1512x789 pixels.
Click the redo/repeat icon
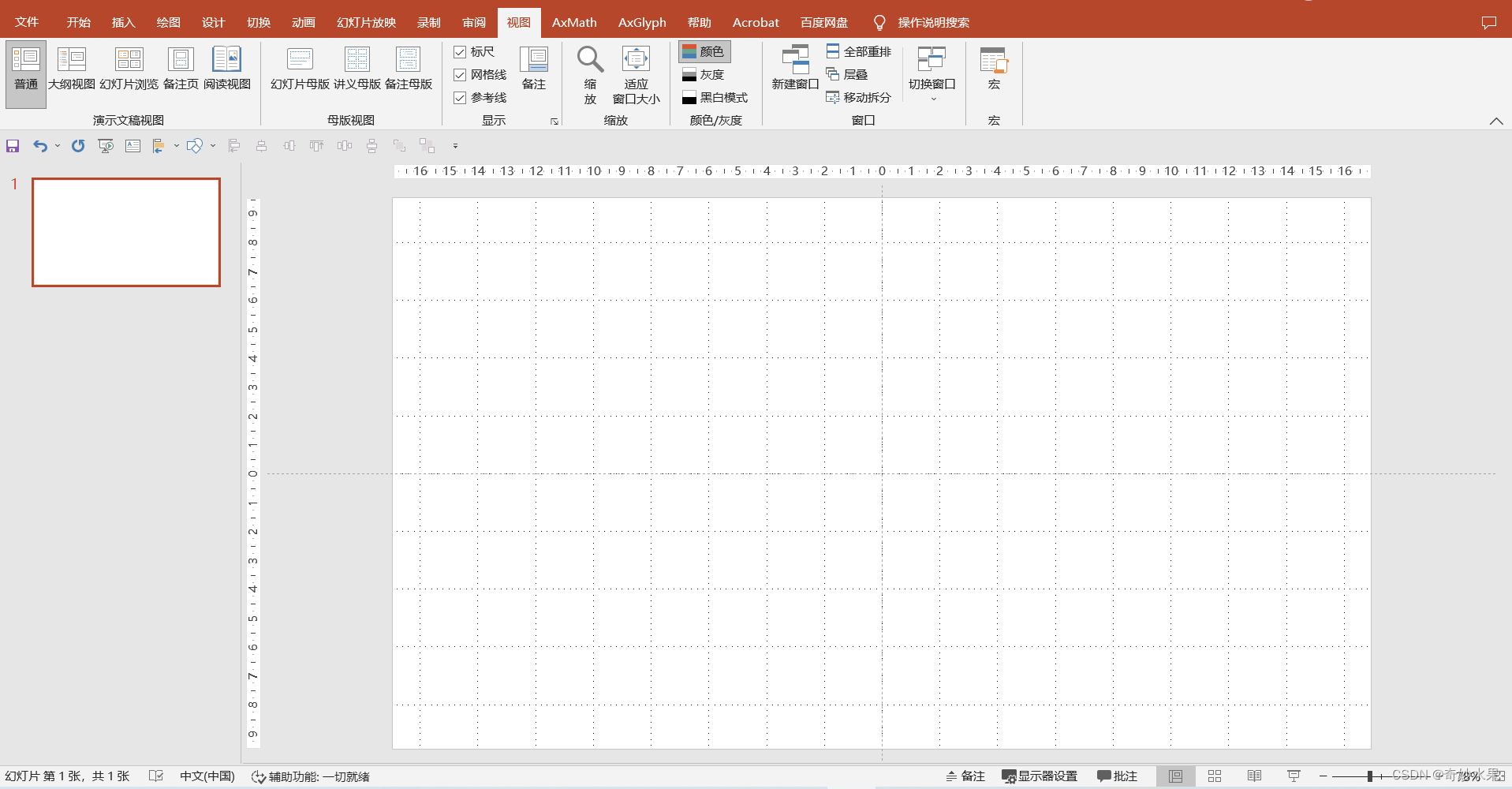(x=78, y=146)
